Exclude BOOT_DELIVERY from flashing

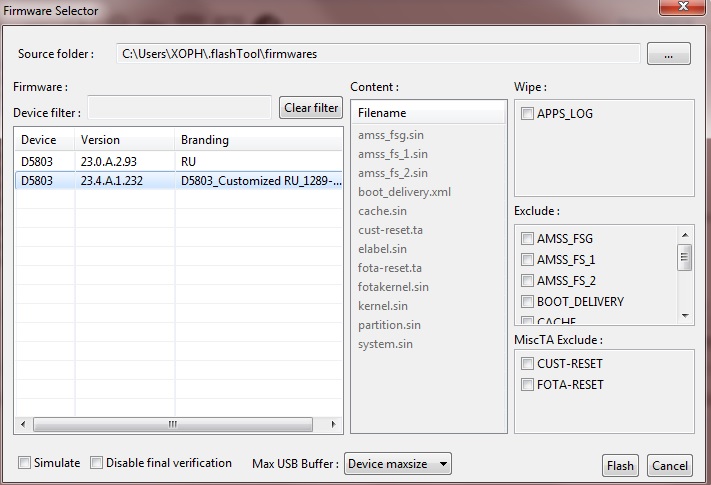527,302
